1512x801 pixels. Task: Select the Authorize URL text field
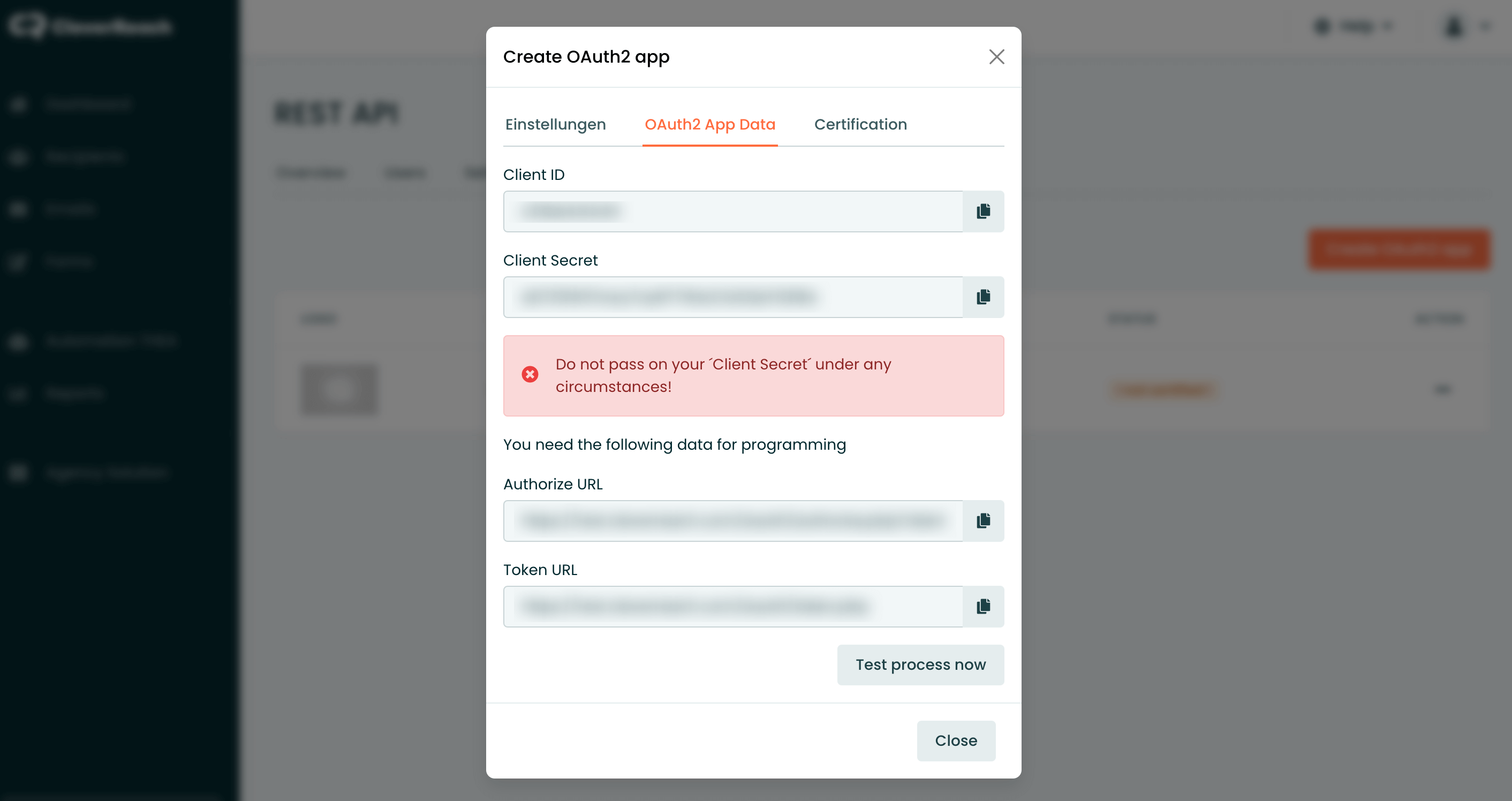[732, 520]
